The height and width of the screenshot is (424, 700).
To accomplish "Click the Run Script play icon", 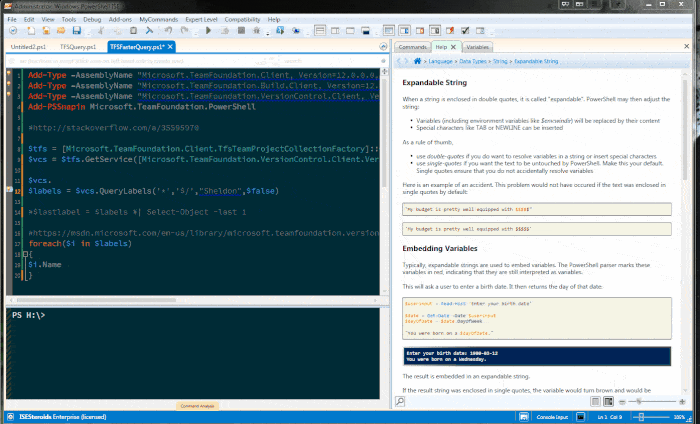I will pos(210,31).
